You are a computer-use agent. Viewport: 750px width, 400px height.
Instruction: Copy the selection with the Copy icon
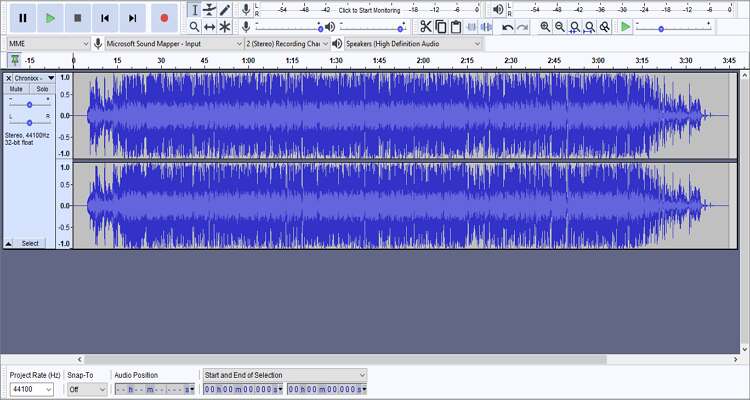point(441,27)
